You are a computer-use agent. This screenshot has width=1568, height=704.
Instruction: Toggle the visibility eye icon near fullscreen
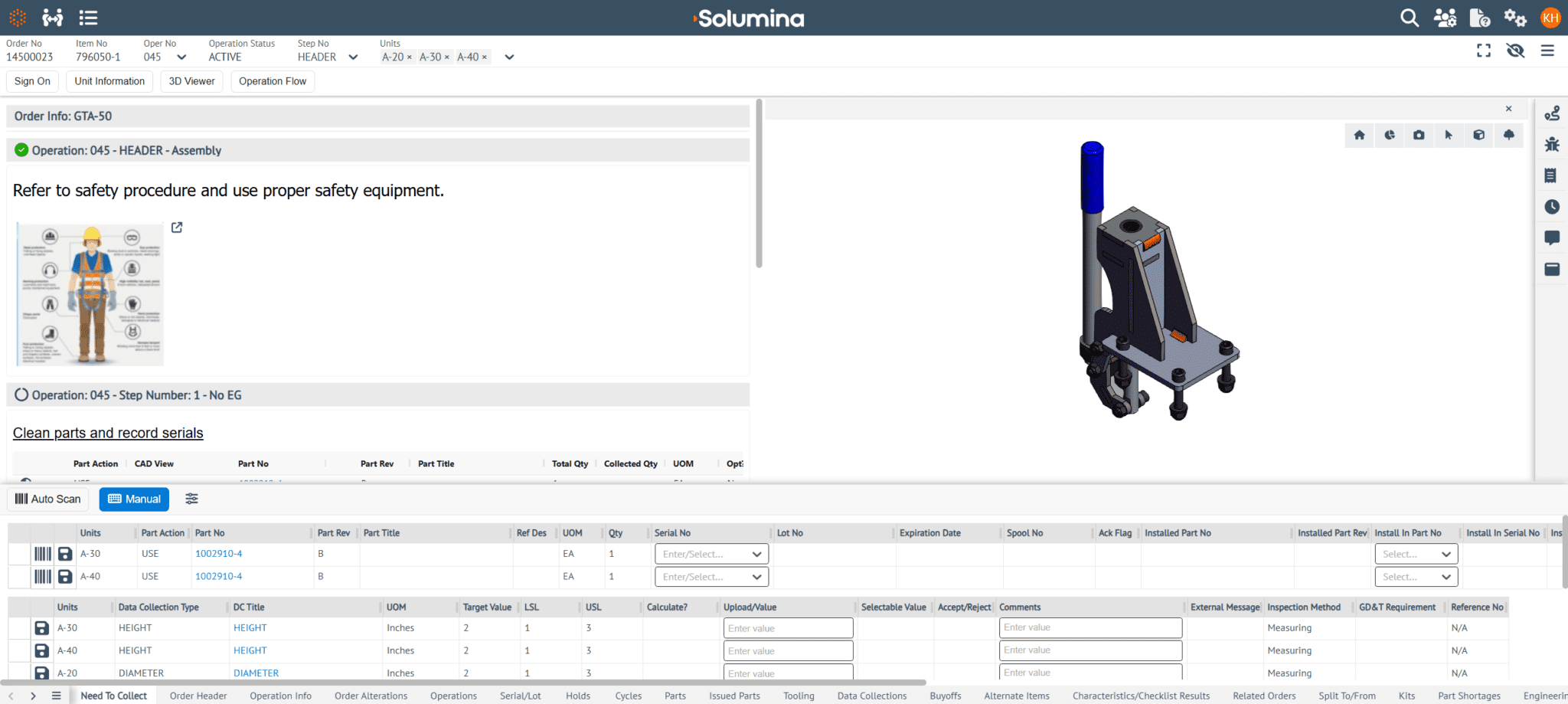1515,51
